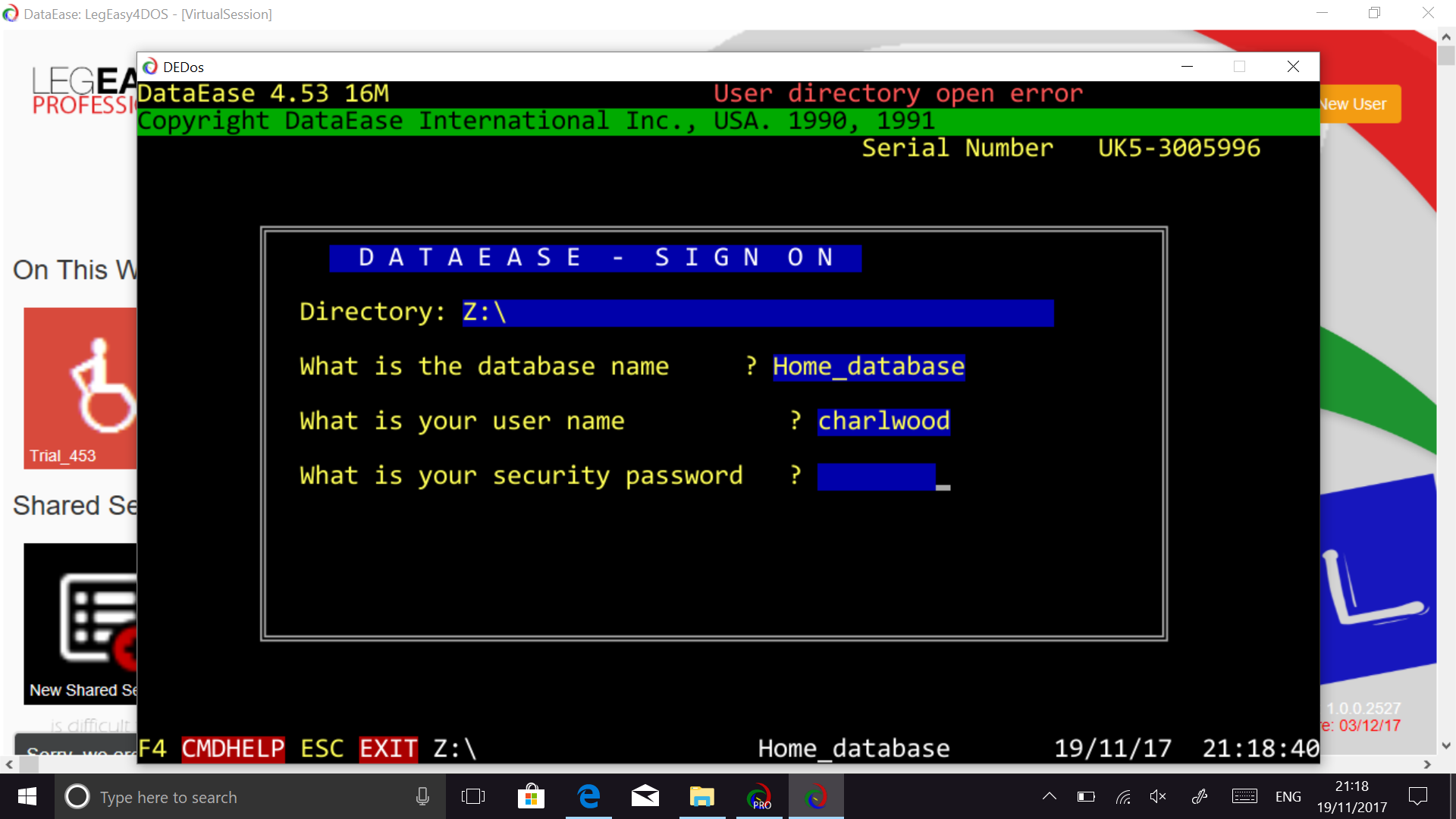The width and height of the screenshot is (1456, 819).
Task: Click the User directory open error message
Action: [x=898, y=93]
